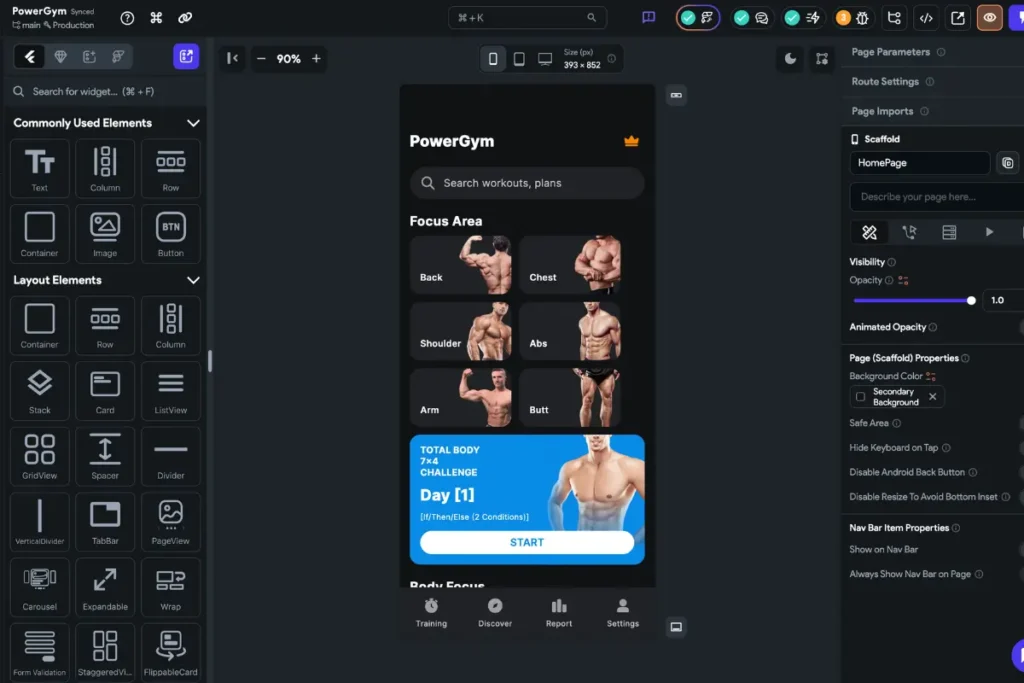
Task: Click the preview eye icon
Action: pos(989,18)
